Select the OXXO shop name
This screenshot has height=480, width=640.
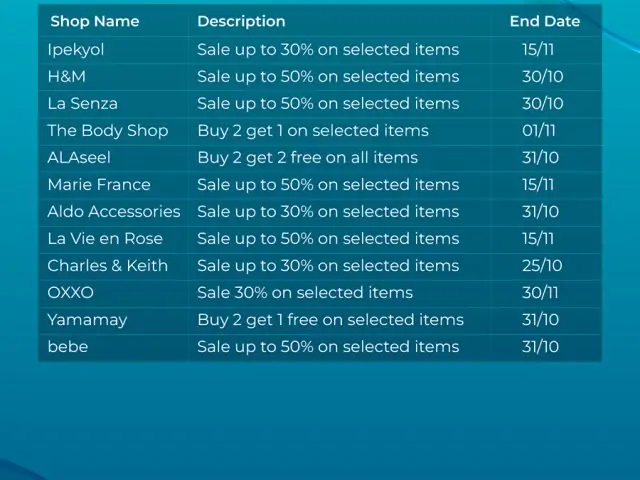point(70,293)
